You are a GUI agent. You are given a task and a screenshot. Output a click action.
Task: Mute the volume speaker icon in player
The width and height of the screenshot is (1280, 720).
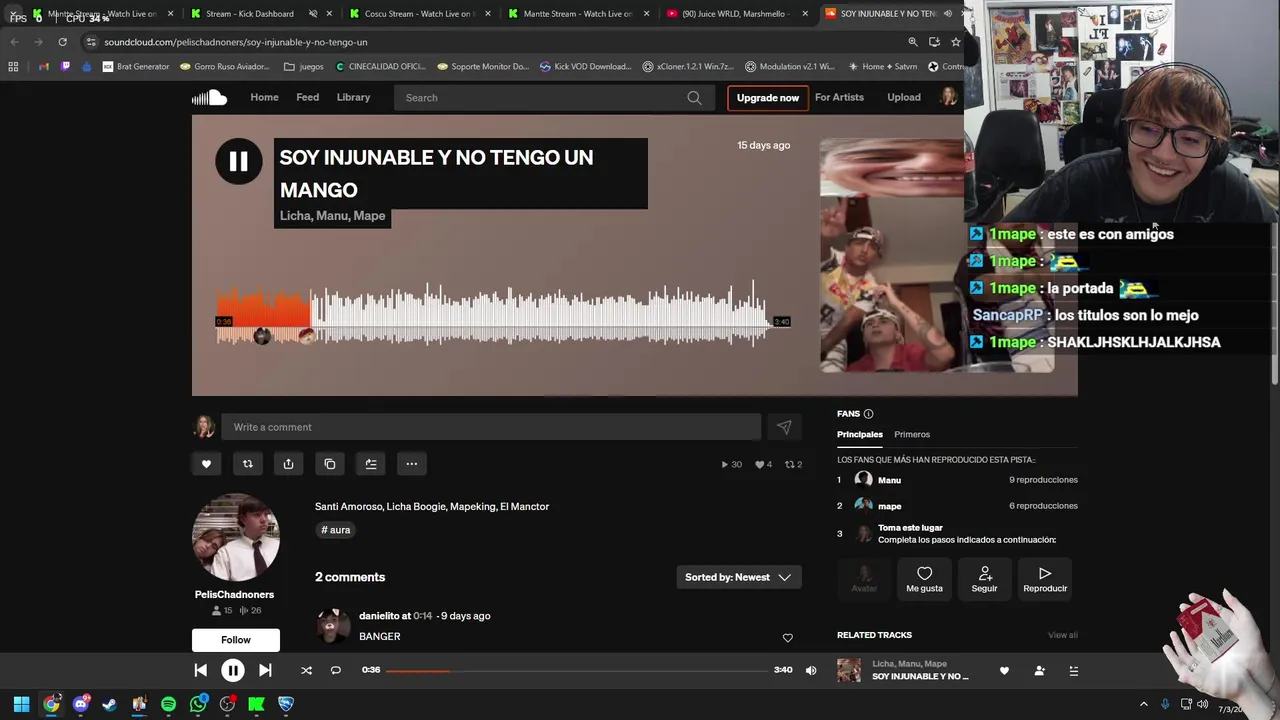pyautogui.click(x=811, y=670)
